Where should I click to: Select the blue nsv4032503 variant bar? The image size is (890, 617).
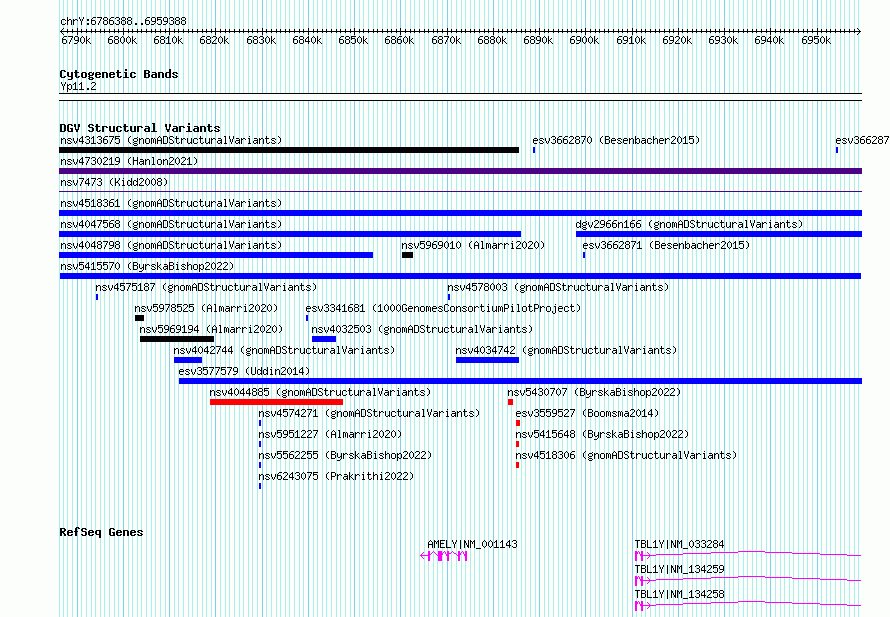(324, 339)
